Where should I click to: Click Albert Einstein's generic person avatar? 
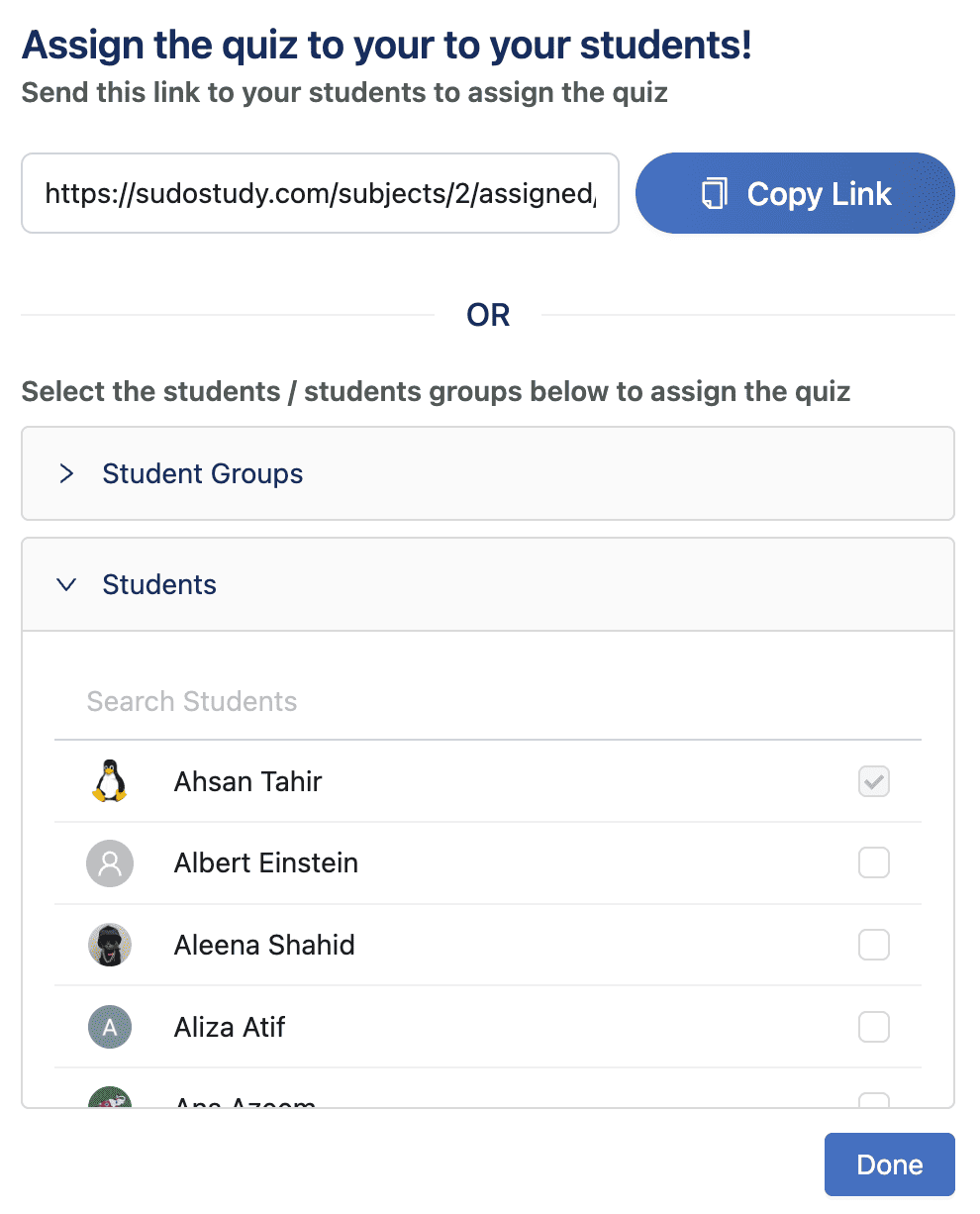click(110, 862)
